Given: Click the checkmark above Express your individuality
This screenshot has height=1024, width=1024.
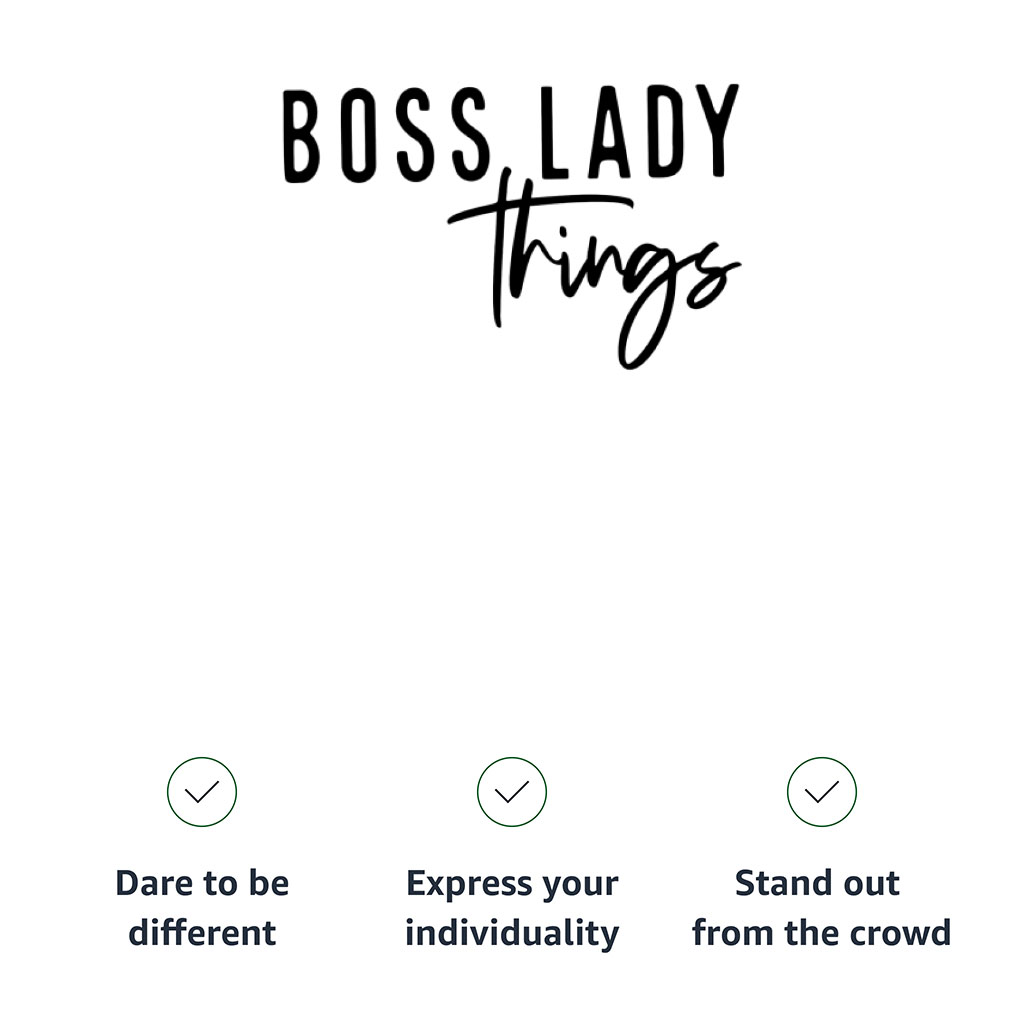Looking at the screenshot, I should pyautogui.click(x=512, y=792).
